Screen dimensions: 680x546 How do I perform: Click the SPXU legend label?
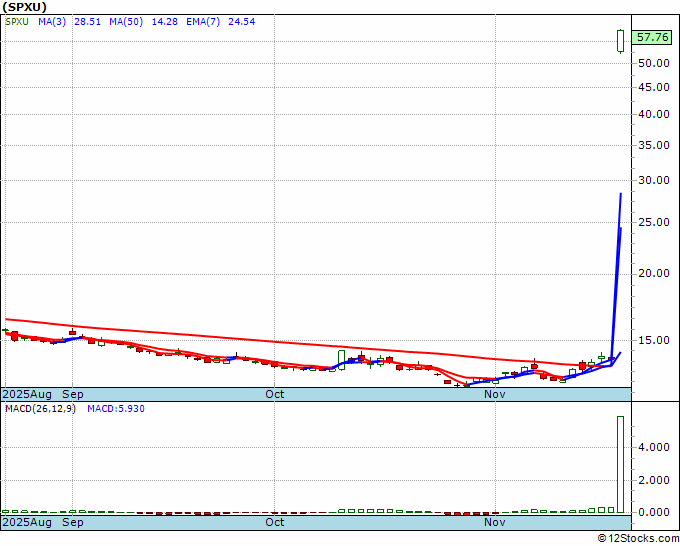click(x=17, y=22)
